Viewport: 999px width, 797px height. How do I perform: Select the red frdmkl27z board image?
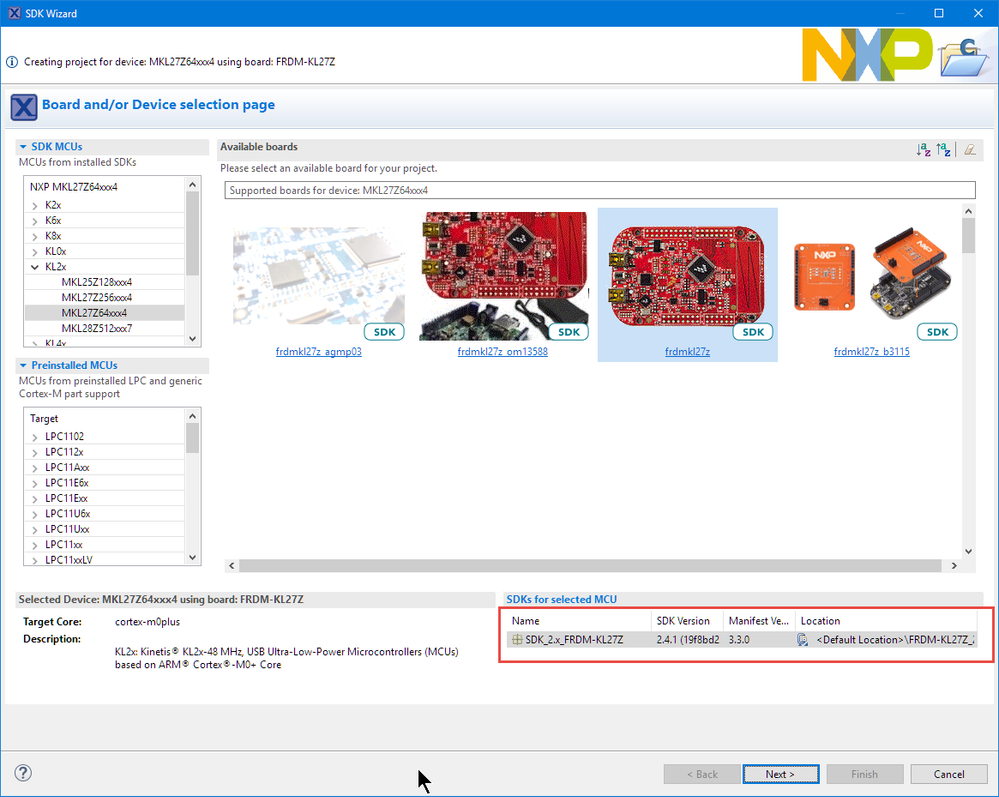(x=687, y=276)
